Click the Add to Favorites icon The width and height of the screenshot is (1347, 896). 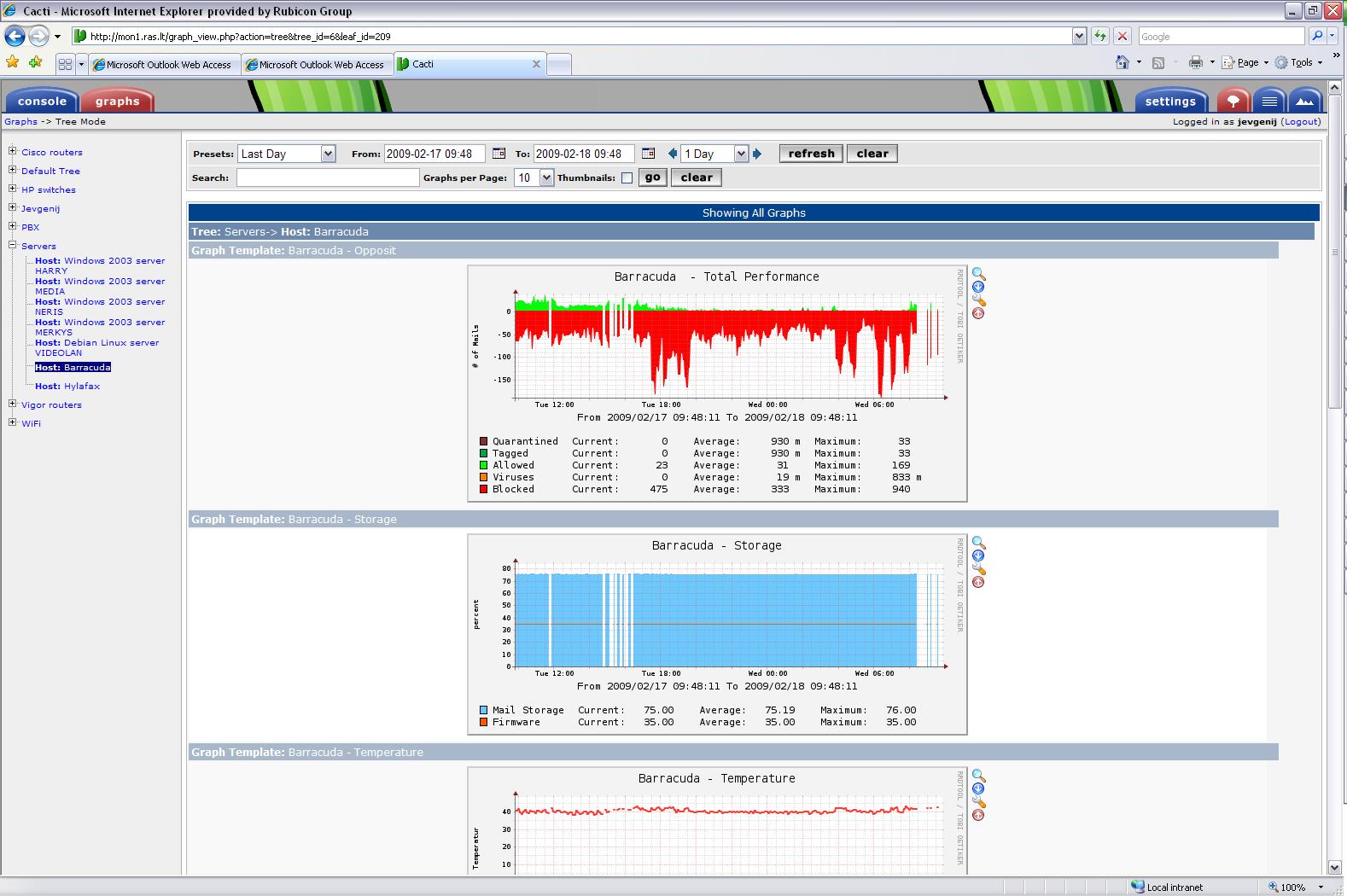click(x=35, y=62)
